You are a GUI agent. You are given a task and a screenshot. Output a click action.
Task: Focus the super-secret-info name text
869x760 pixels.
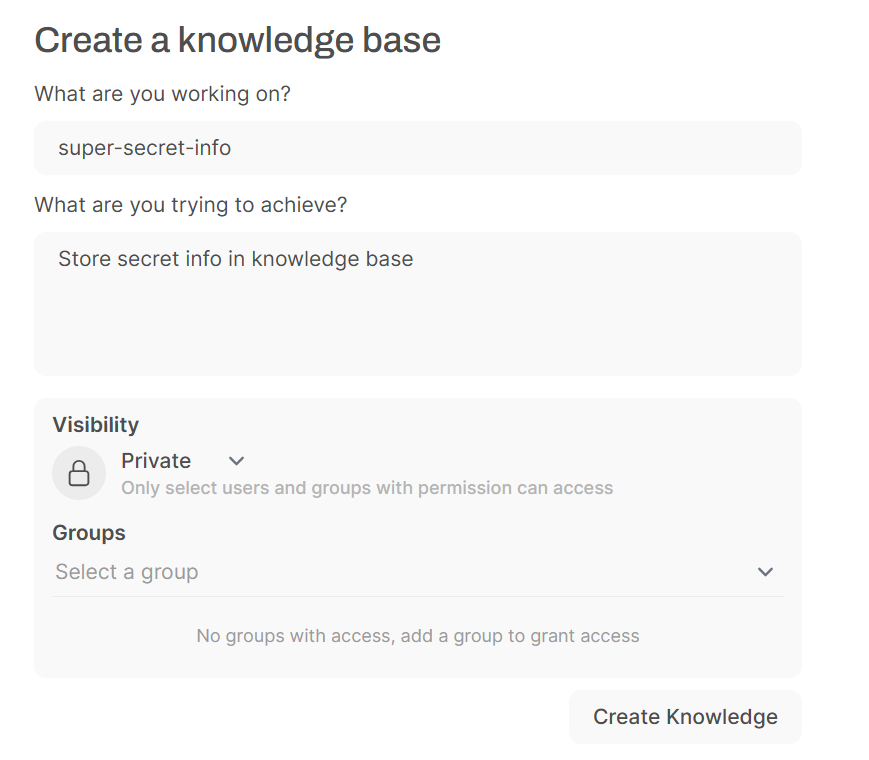coord(145,148)
